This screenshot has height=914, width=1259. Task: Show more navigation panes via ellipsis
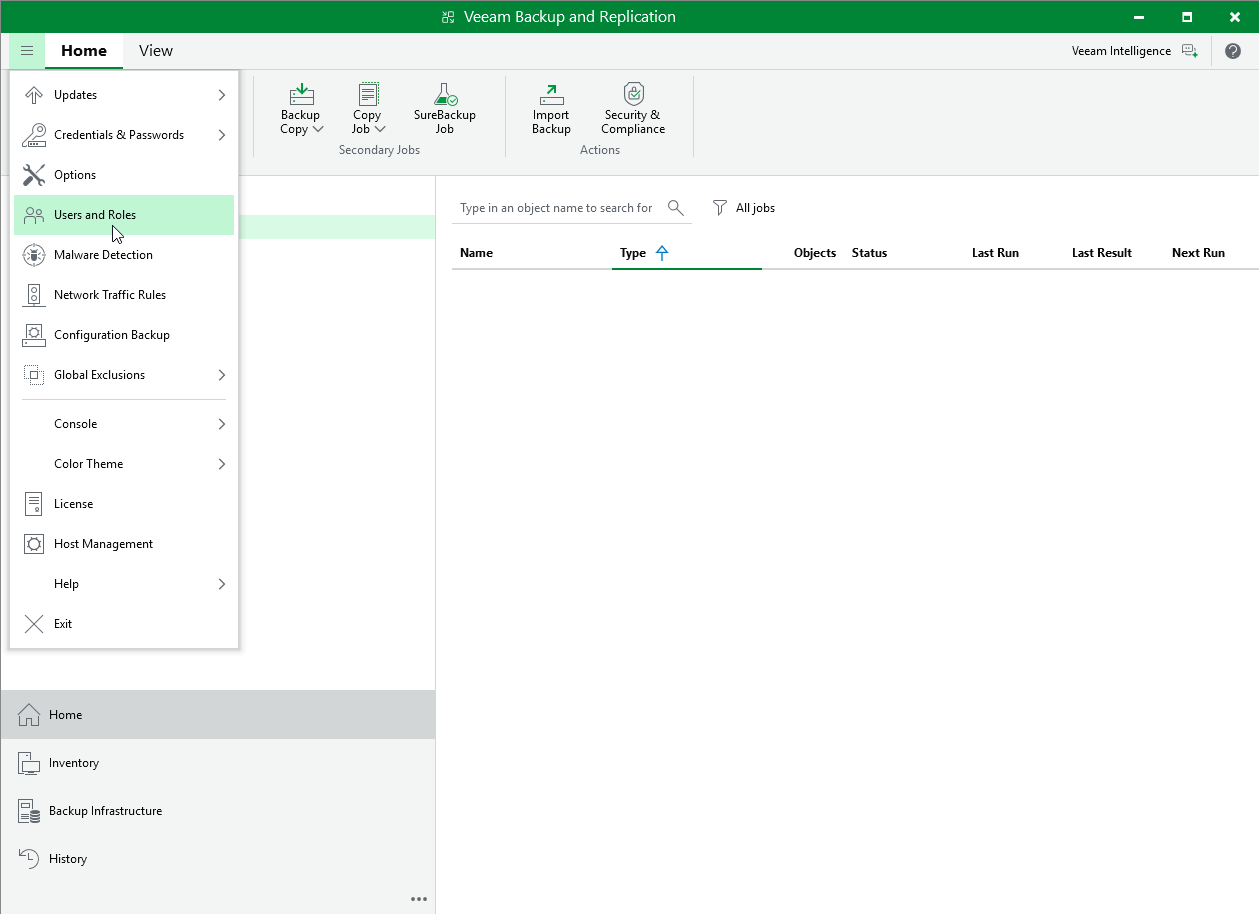pyautogui.click(x=419, y=899)
